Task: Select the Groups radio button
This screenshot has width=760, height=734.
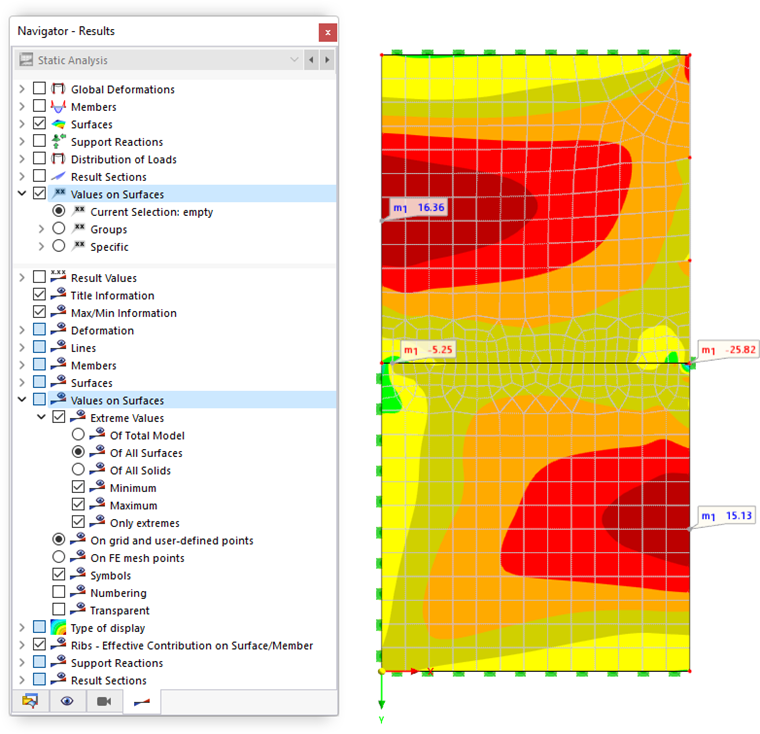Action: 59,228
